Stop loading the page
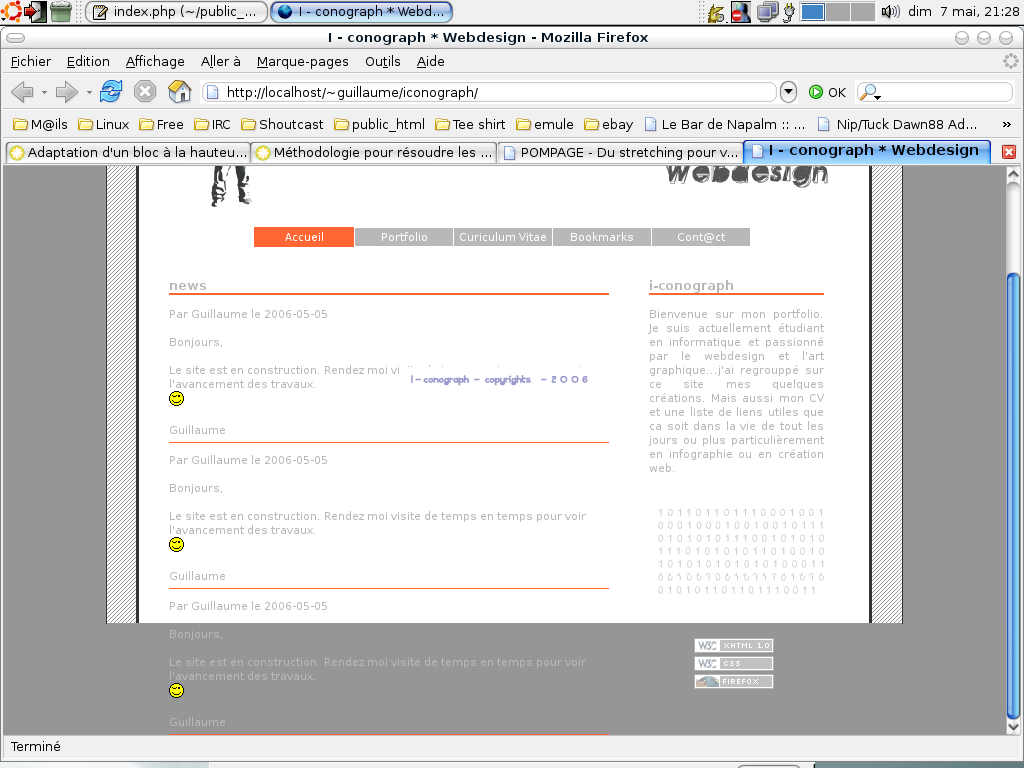The width and height of the screenshot is (1024, 768). click(x=145, y=91)
